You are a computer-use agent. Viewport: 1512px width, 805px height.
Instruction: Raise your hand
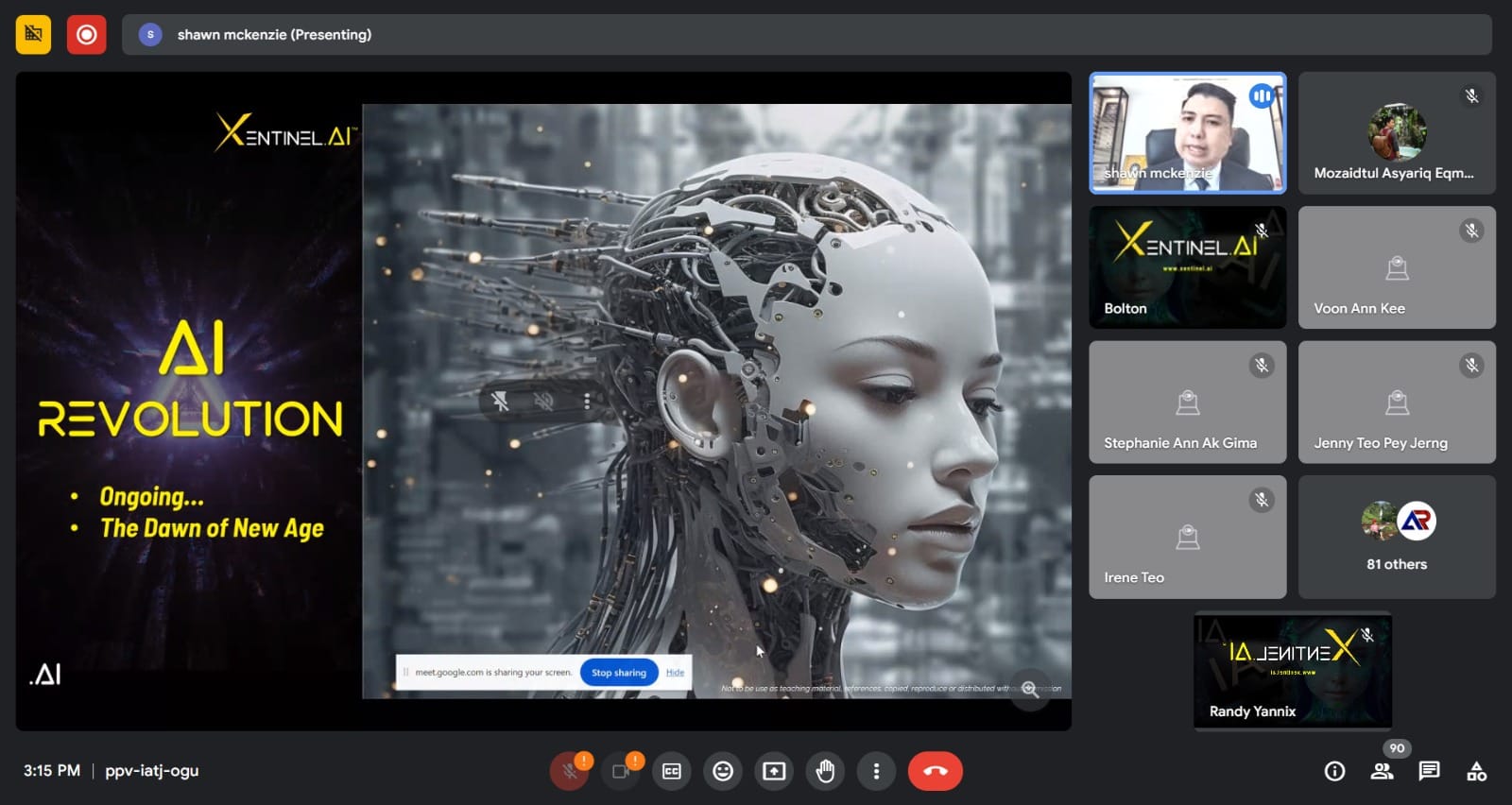825,772
